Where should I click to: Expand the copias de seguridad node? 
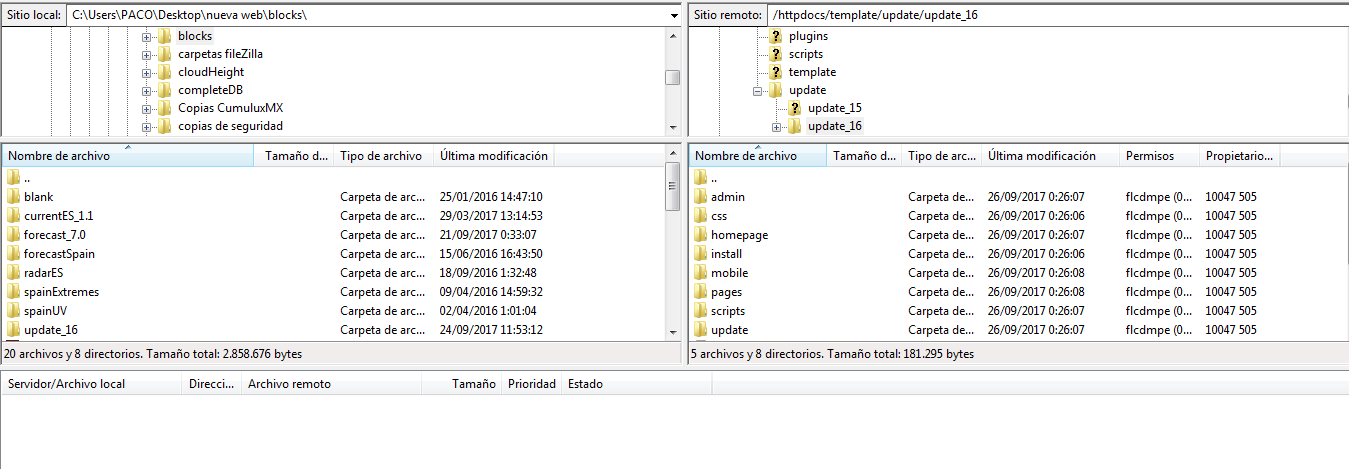(x=146, y=126)
